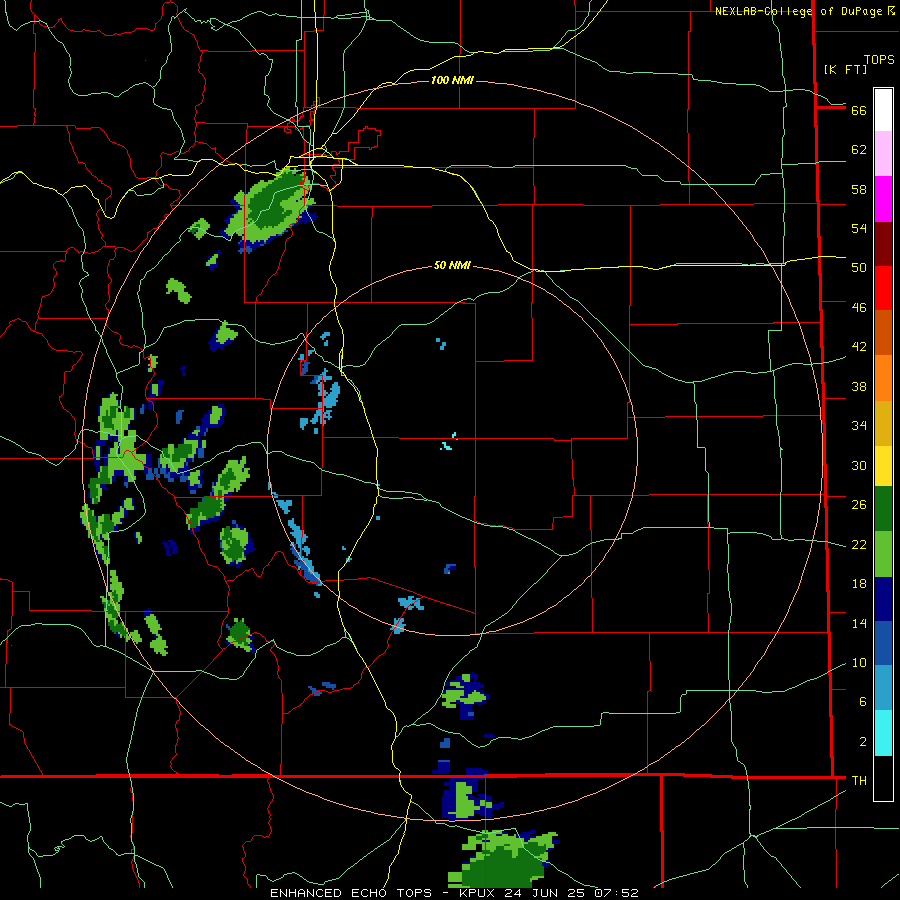Click the legend value 14
This screenshot has height=900, width=900.
pos(859,623)
